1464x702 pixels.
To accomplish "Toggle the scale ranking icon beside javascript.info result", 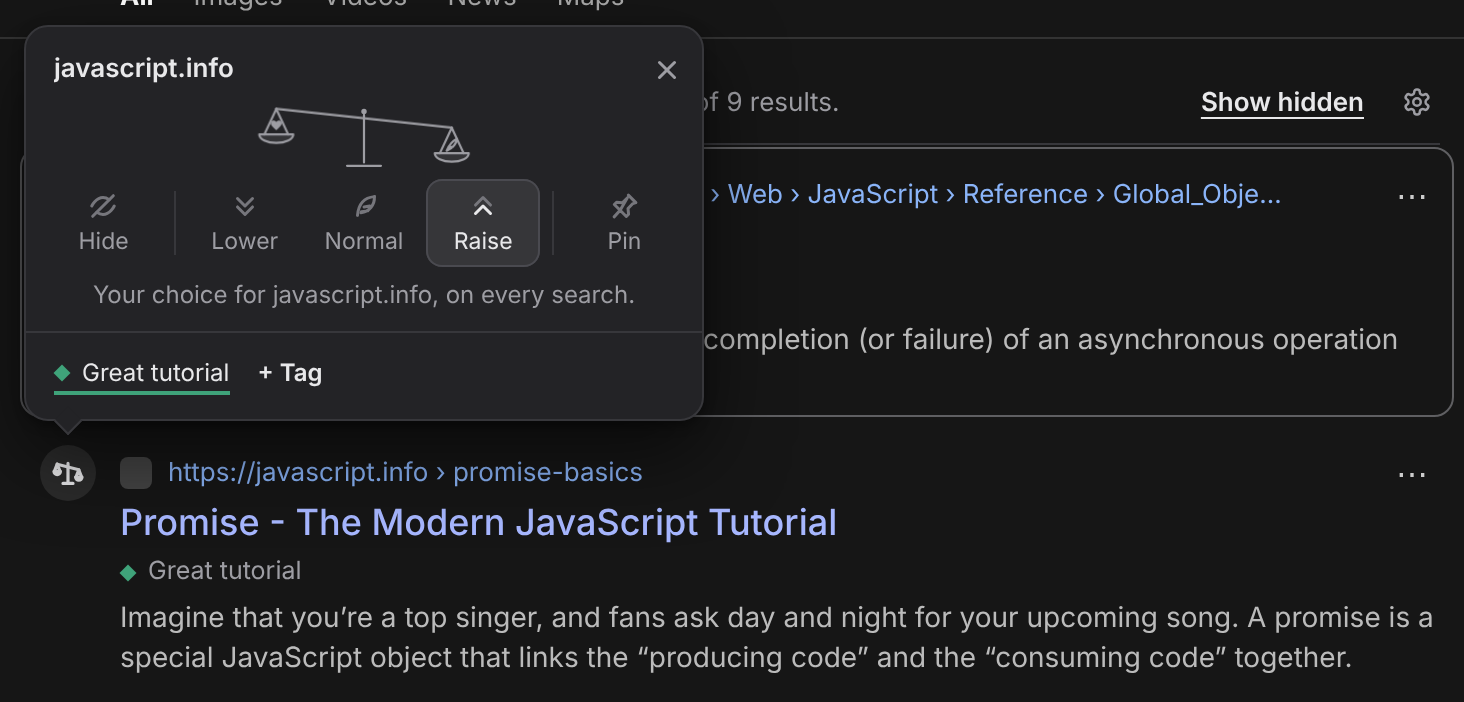I will coord(68,472).
